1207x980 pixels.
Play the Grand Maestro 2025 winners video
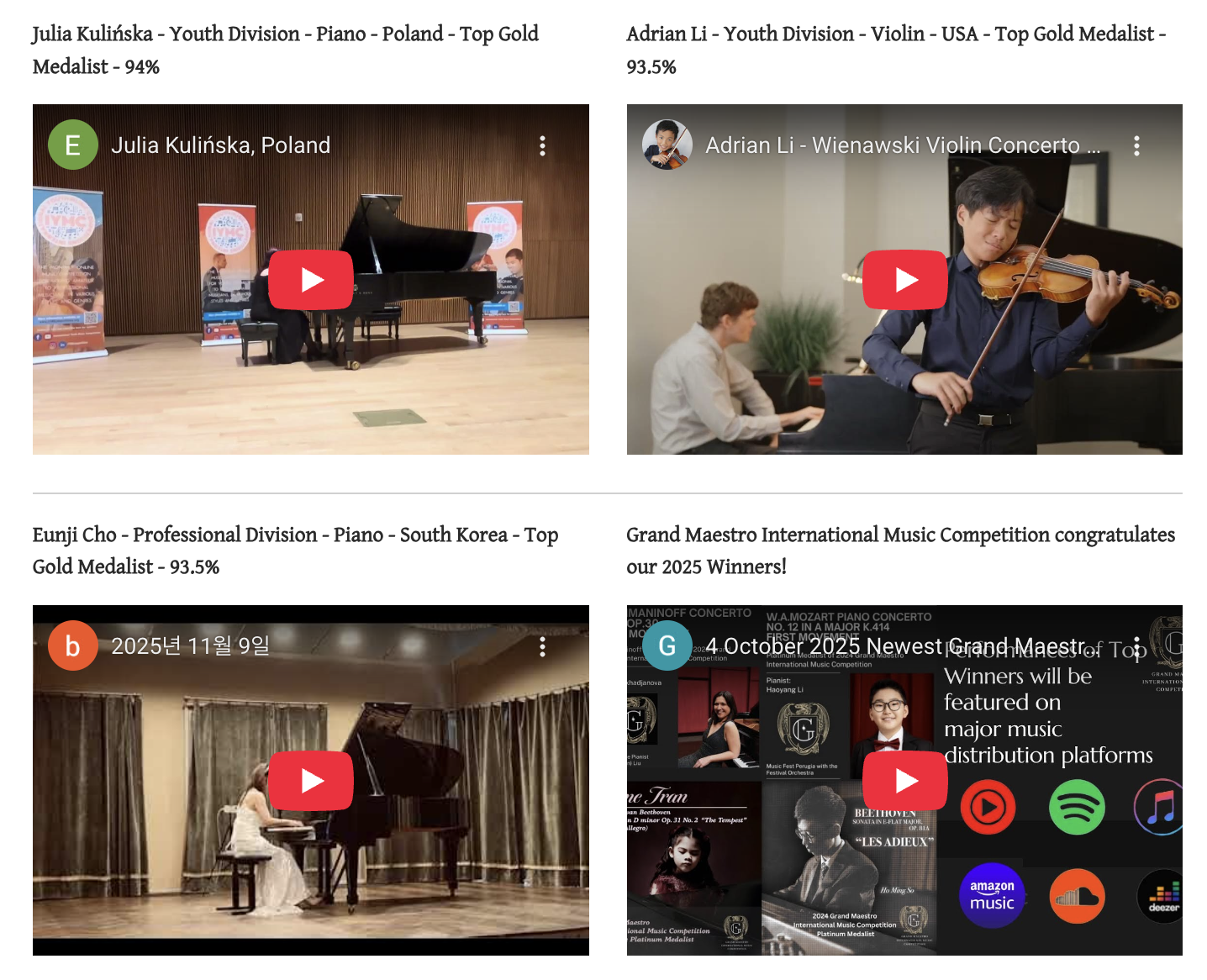(905, 781)
